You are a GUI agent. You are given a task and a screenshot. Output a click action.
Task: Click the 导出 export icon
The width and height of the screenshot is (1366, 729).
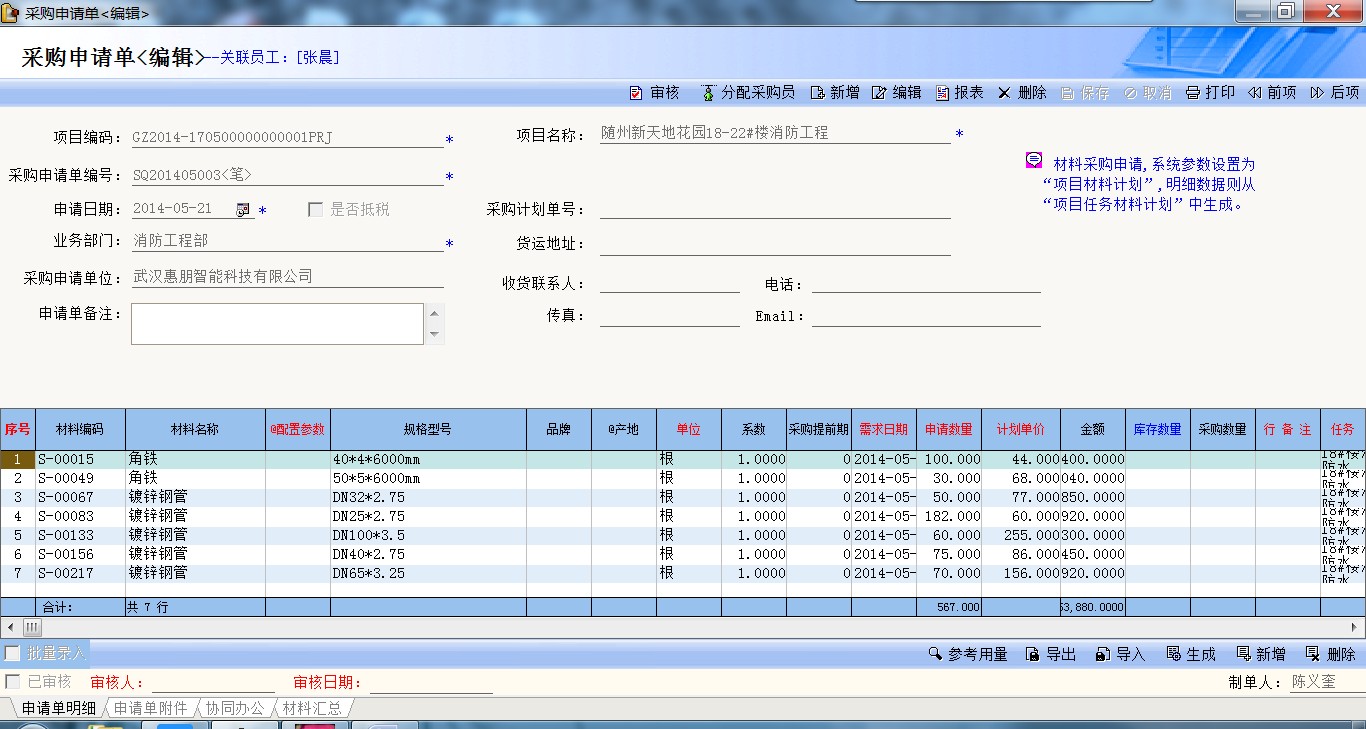coord(1033,654)
